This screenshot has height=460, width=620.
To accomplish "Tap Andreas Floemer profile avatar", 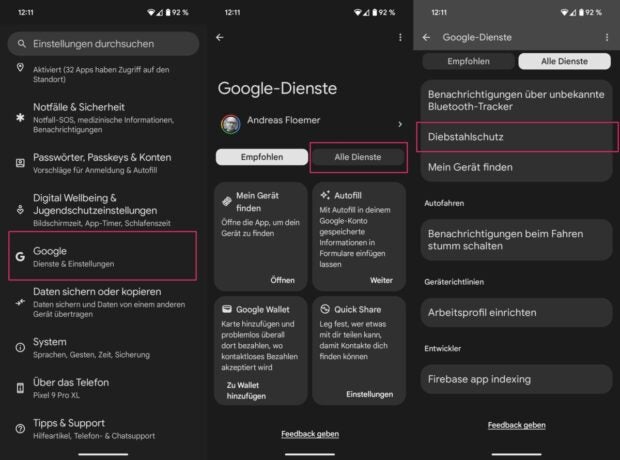I will point(231,124).
